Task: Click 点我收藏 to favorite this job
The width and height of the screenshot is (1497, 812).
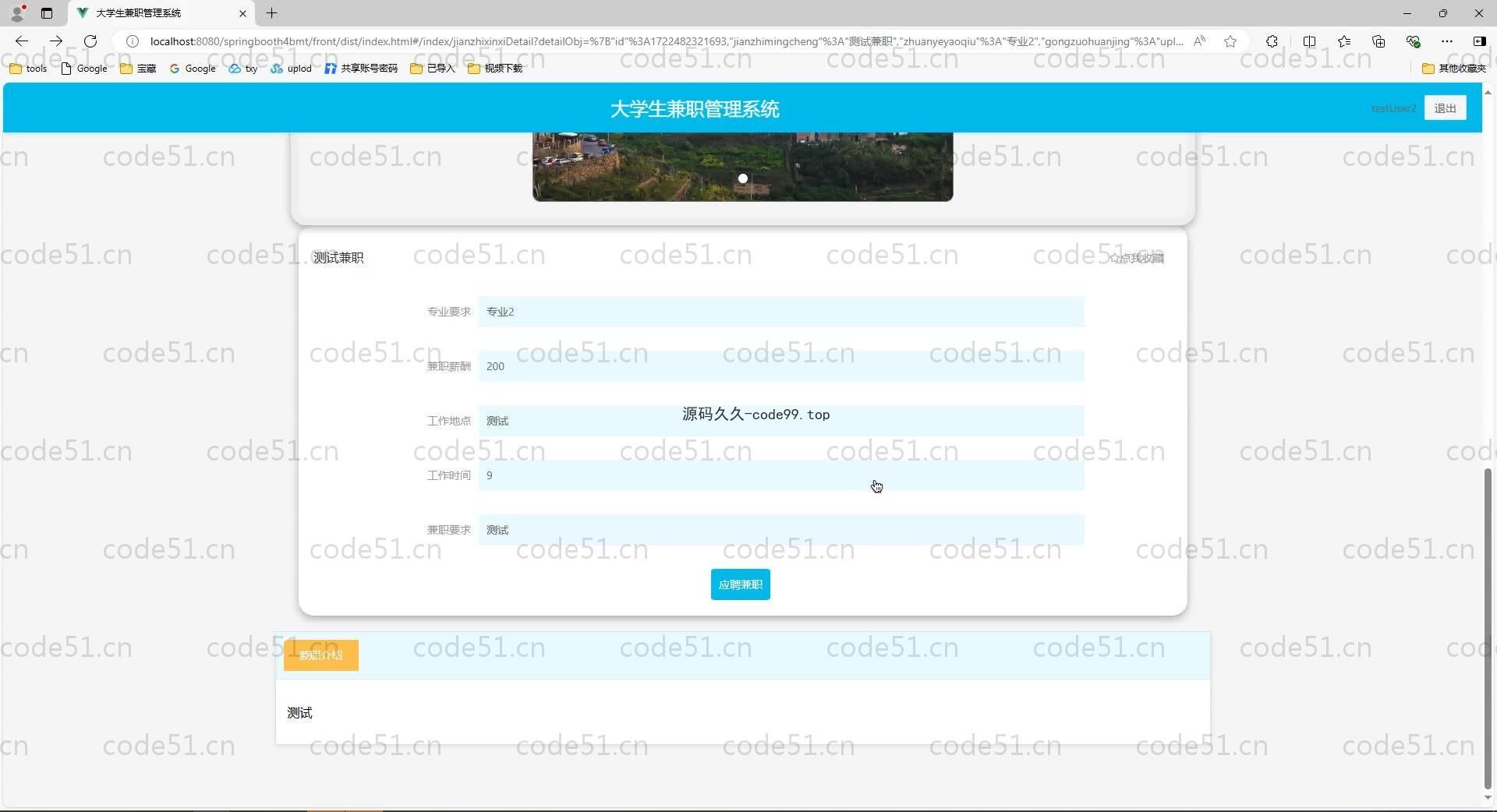Action: (1137, 258)
